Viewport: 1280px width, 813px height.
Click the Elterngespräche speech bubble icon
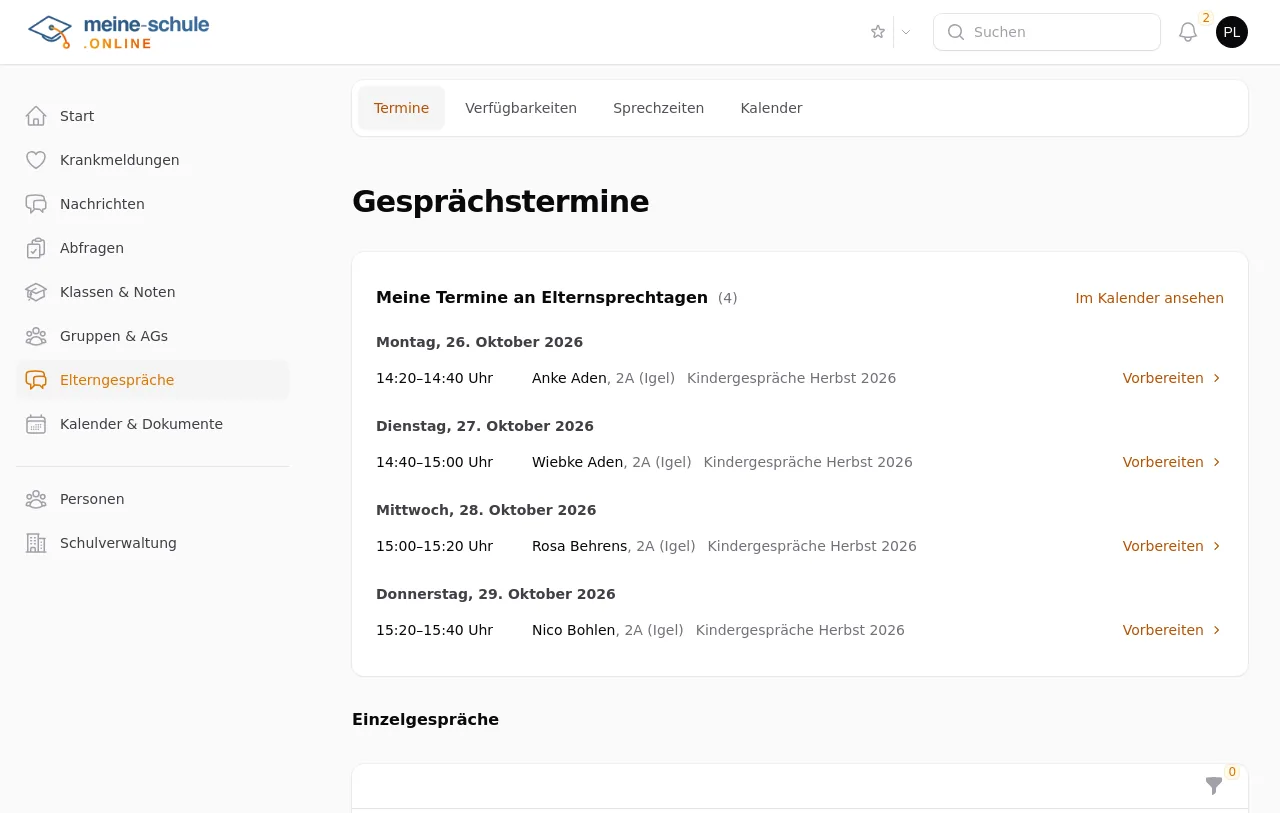coord(36,380)
